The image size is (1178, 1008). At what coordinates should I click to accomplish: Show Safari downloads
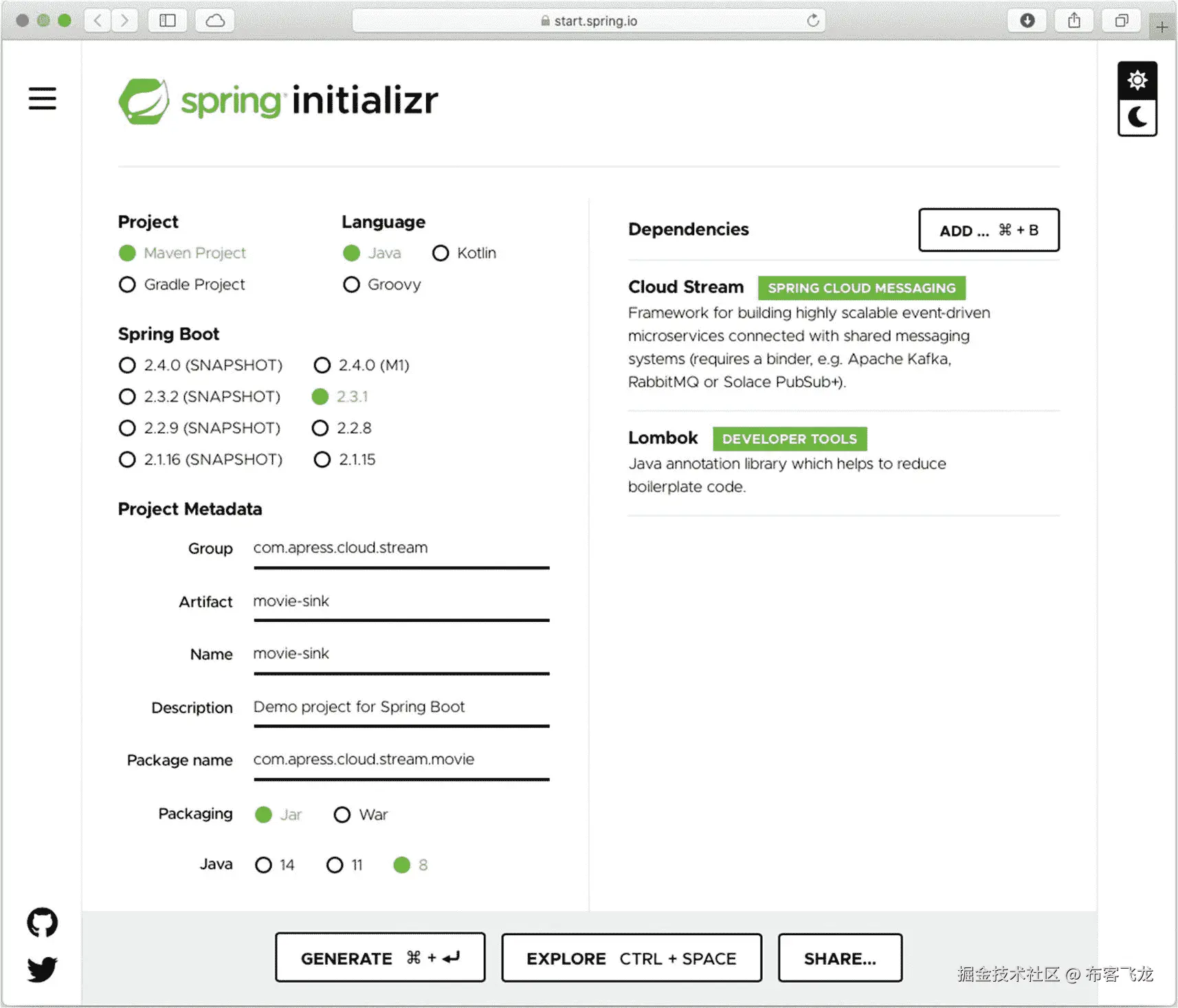pos(1027,21)
